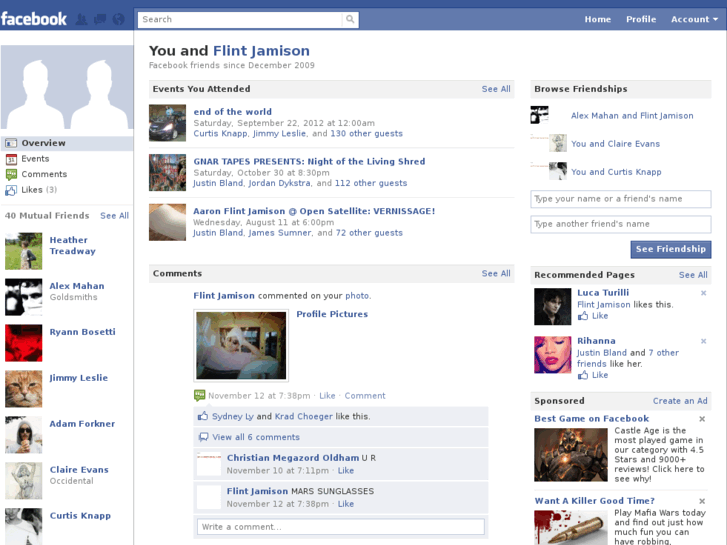
Task: Select Likes (3) in the left sidebar
Action: tap(67, 190)
